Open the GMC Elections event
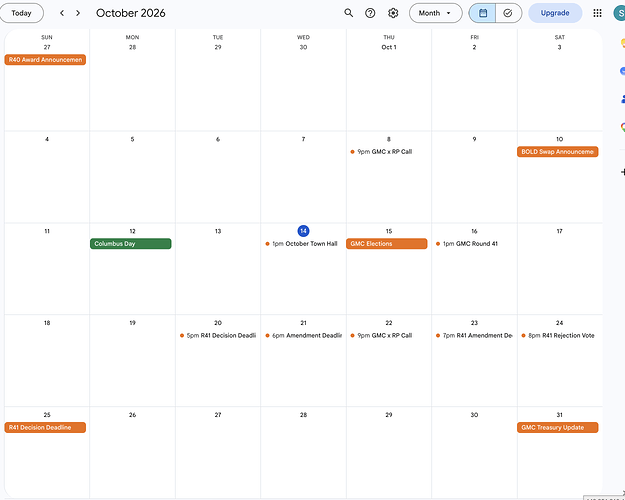The image size is (625, 500). (387, 244)
